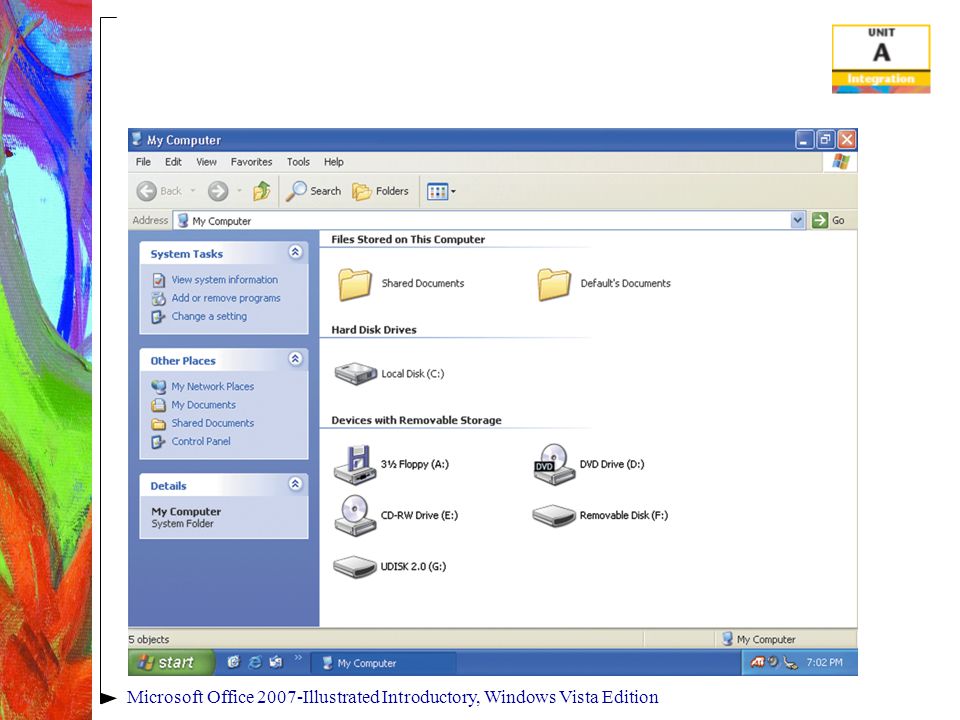
Task: Open the Help menu
Action: tap(334, 162)
